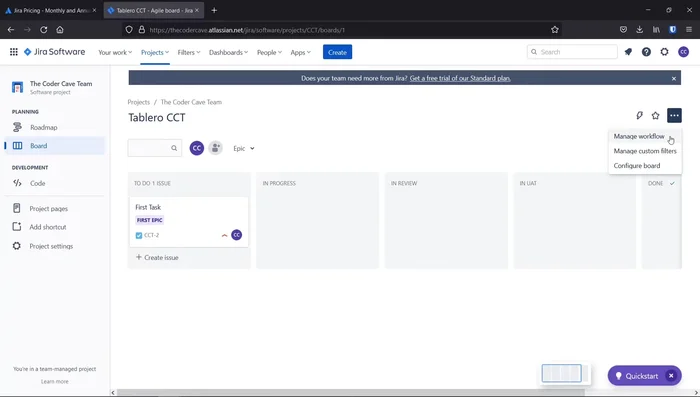Viewport: 700px width, 397px height.
Task: Click the horizontal scrollbar at bottom
Action: click(350, 393)
